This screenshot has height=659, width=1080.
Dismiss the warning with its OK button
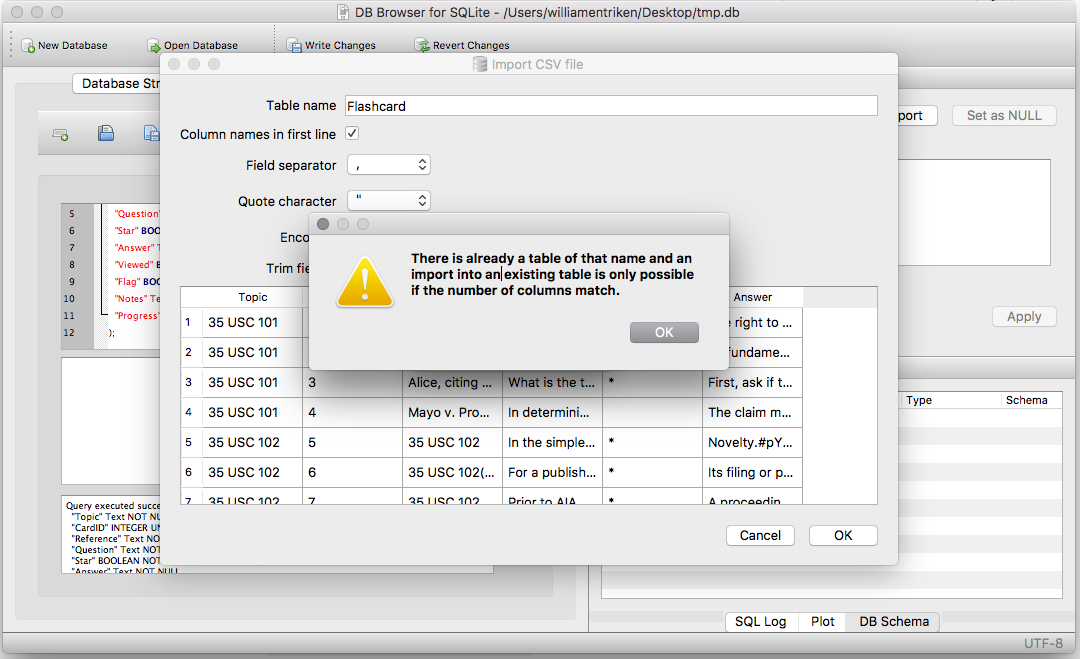(664, 333)
